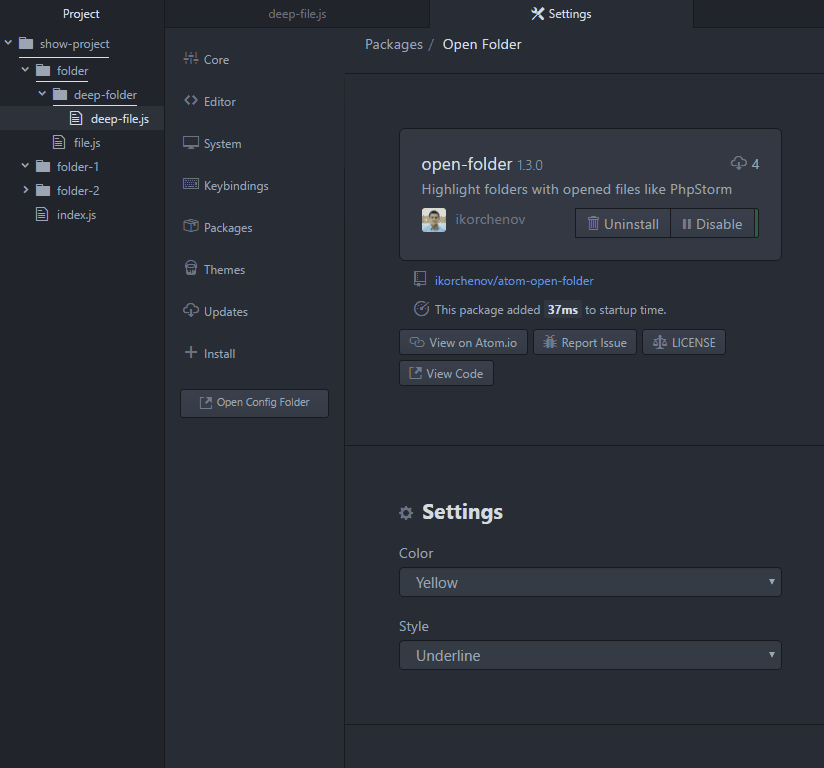This screenshot has height=768, width=824.
Task: Open the ikorchenov author link
Action: click(490, 220)
